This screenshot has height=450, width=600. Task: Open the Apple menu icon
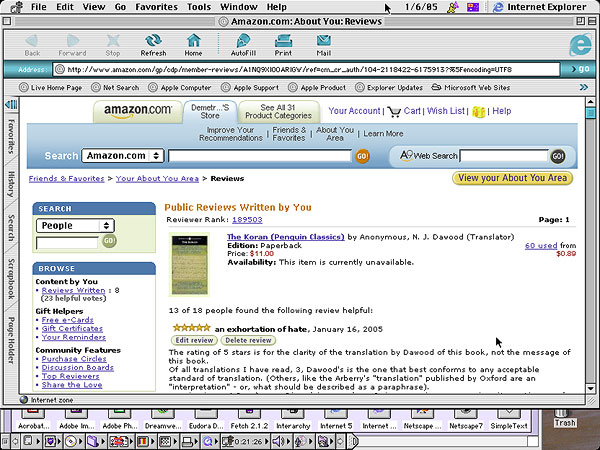click(x=17, y=7)
